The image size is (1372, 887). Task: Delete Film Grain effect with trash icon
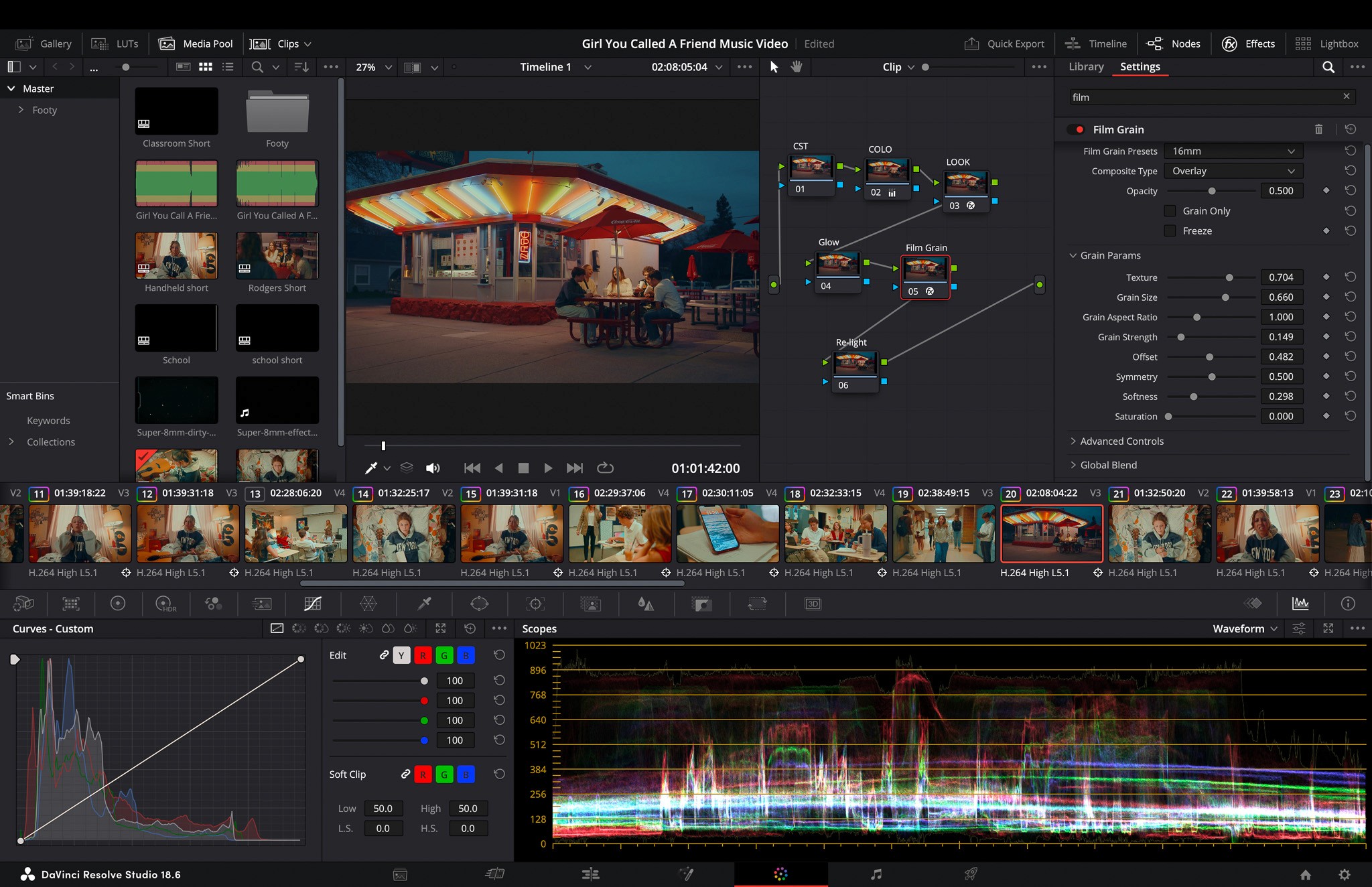1318,129
